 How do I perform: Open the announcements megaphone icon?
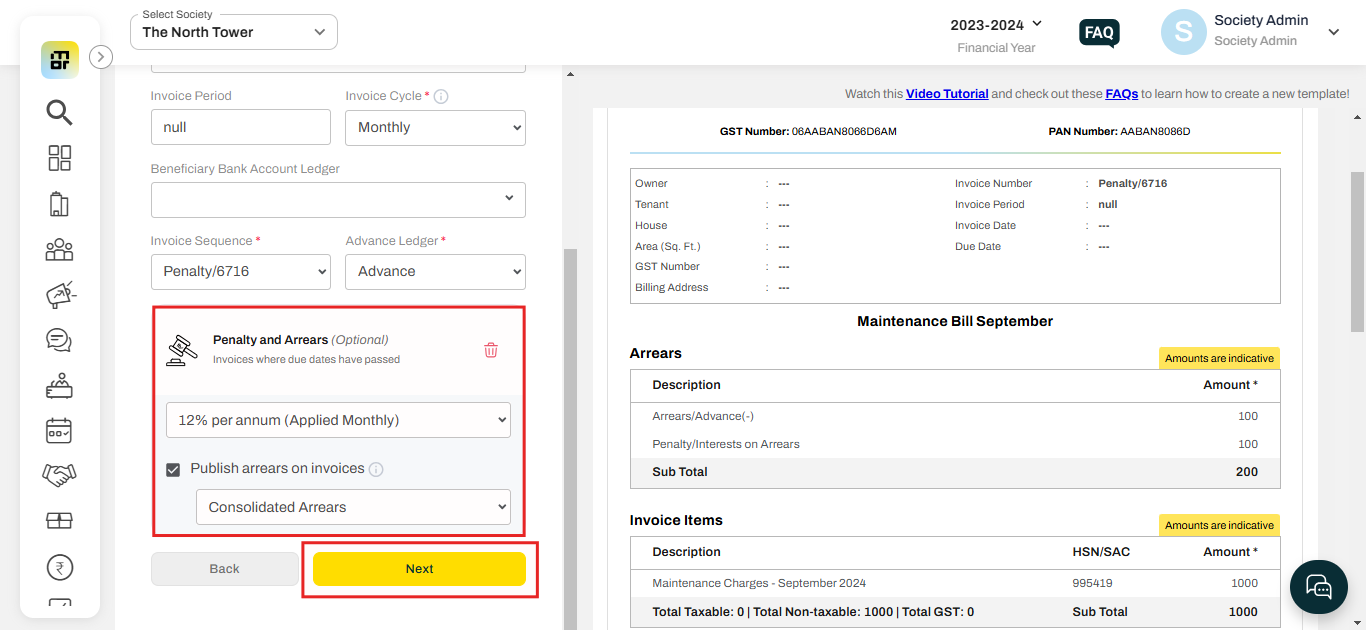point(59,294)
